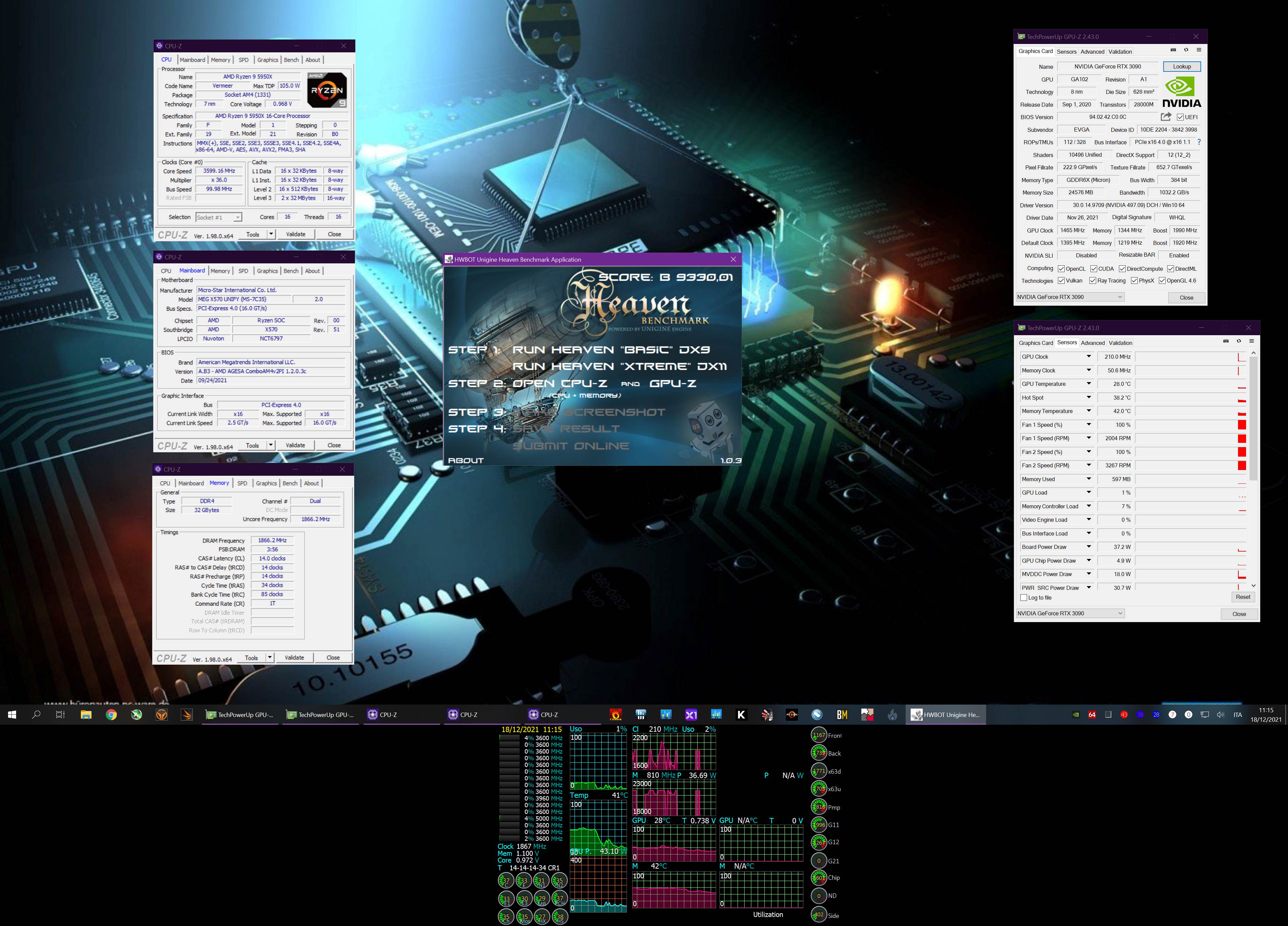The width and height of the screenshot is (1288, 926).
Task: Click the purple X1 icon on the taskbar
Action: (x=691, y=715)
